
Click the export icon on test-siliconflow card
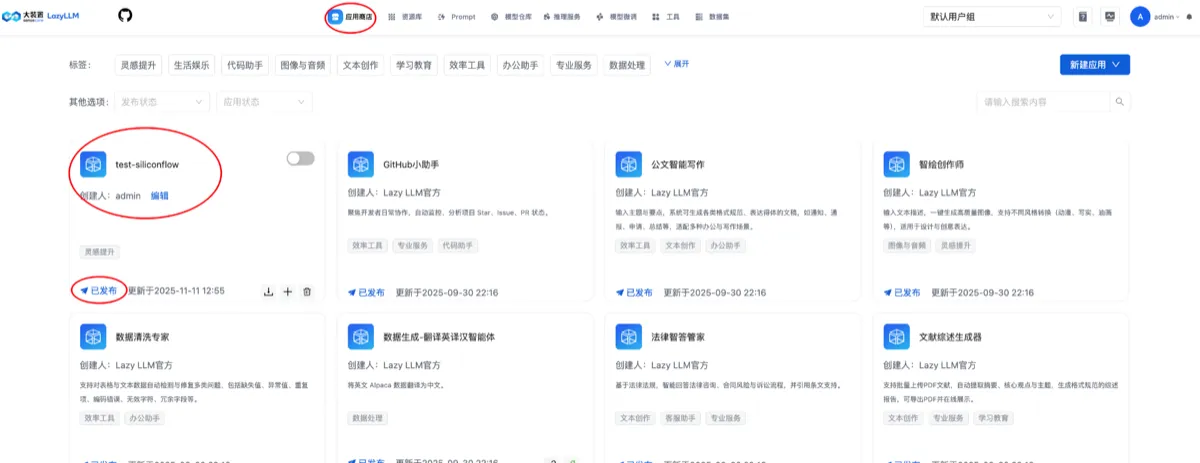[x=268, y=292]
